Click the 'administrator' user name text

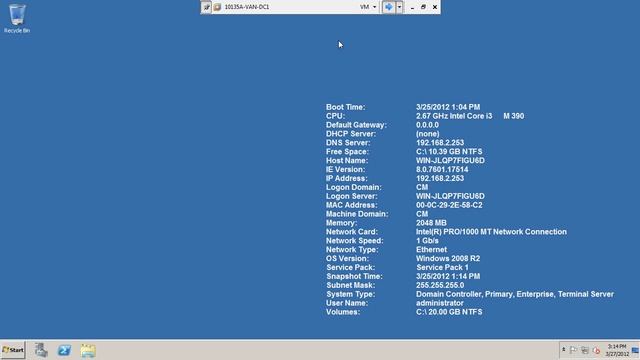tap(440, 303)
